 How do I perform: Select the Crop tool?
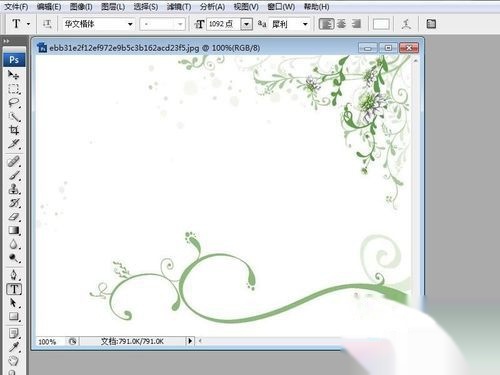(14, 130)
